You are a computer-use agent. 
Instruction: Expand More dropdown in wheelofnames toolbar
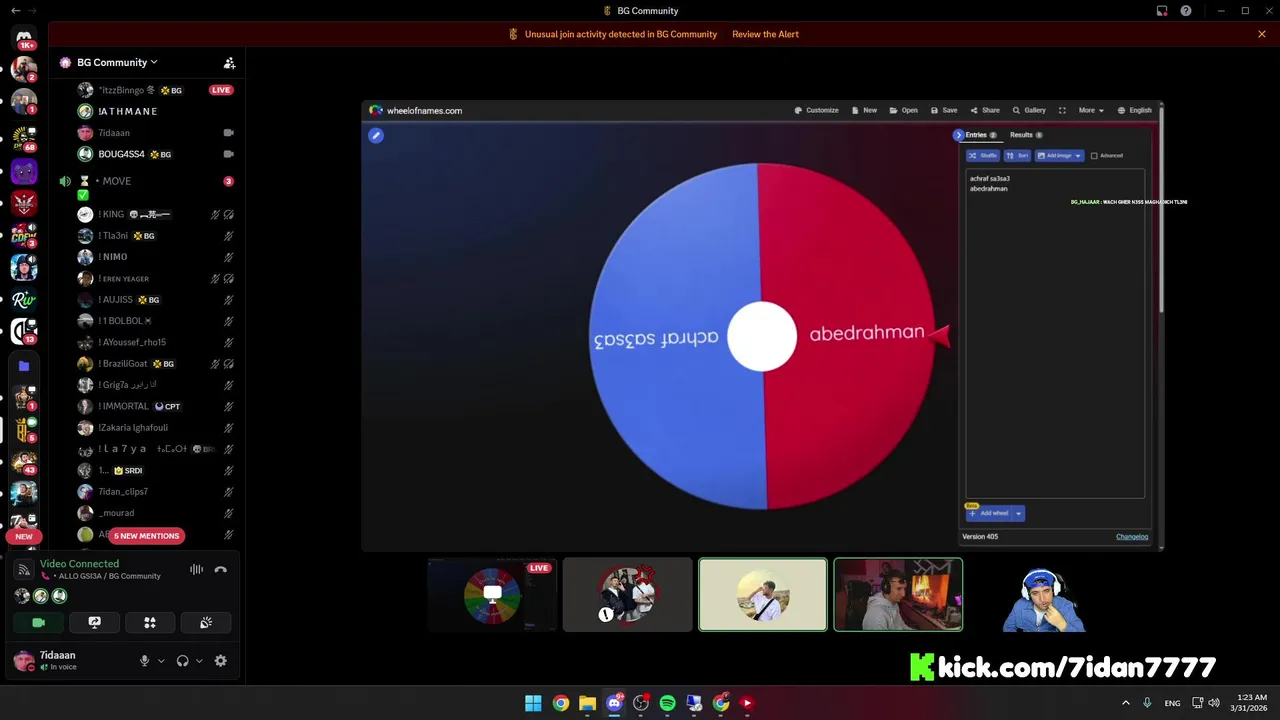(x=1091, y=110)
